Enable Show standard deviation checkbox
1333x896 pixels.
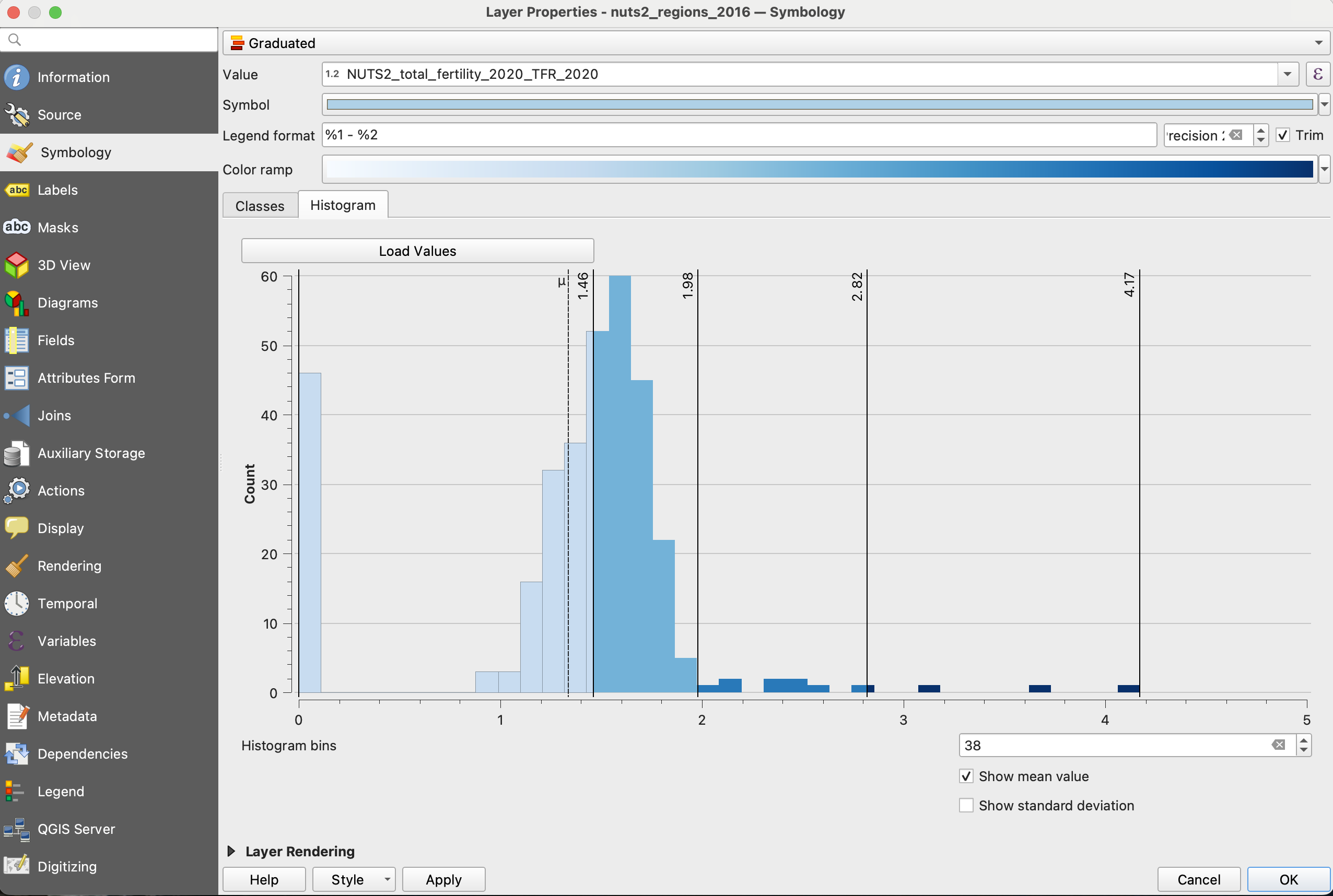tap(966, 805)
